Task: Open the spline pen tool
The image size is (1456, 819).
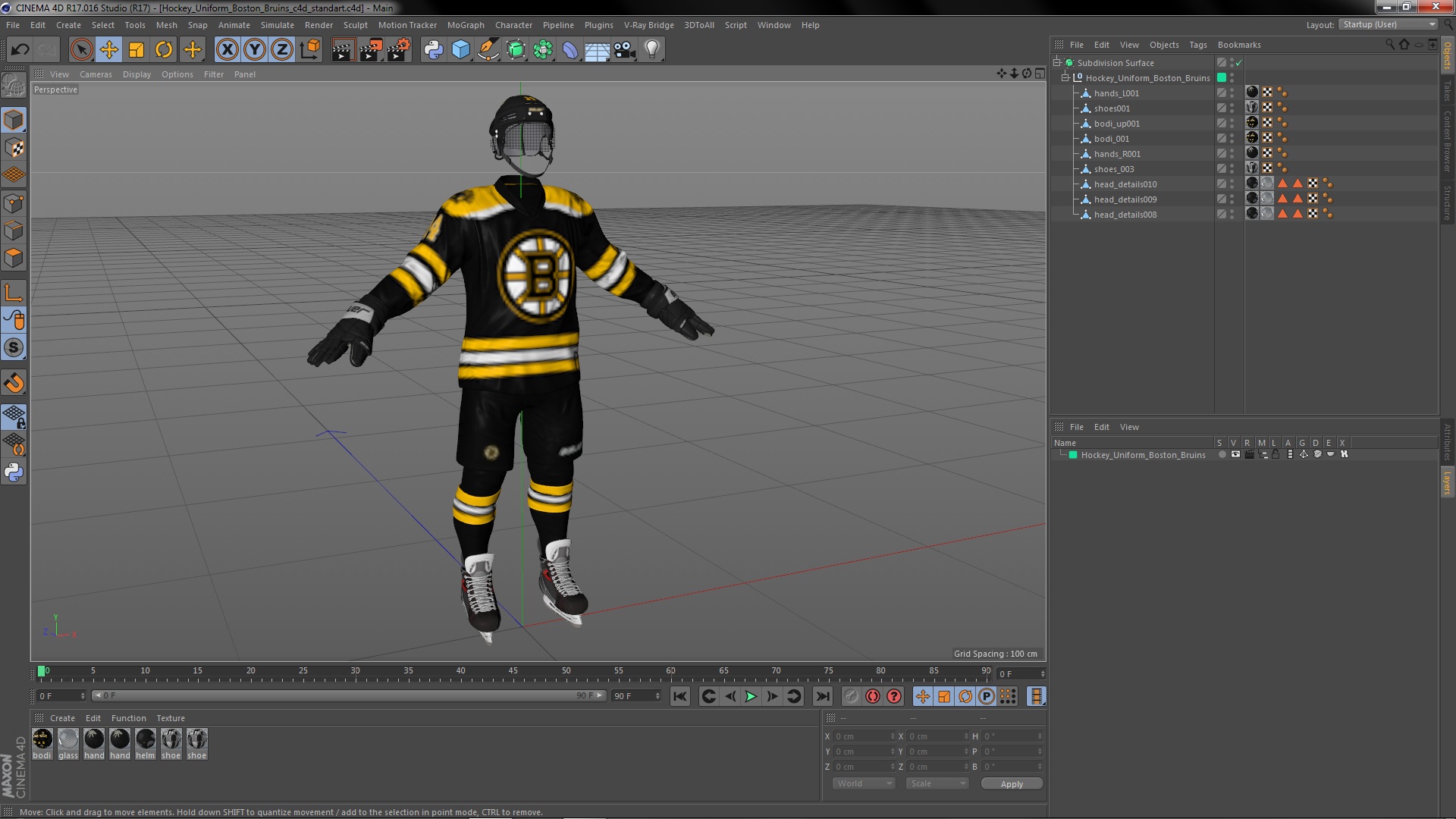Action: pyautogui.click(x=488, y=50)
